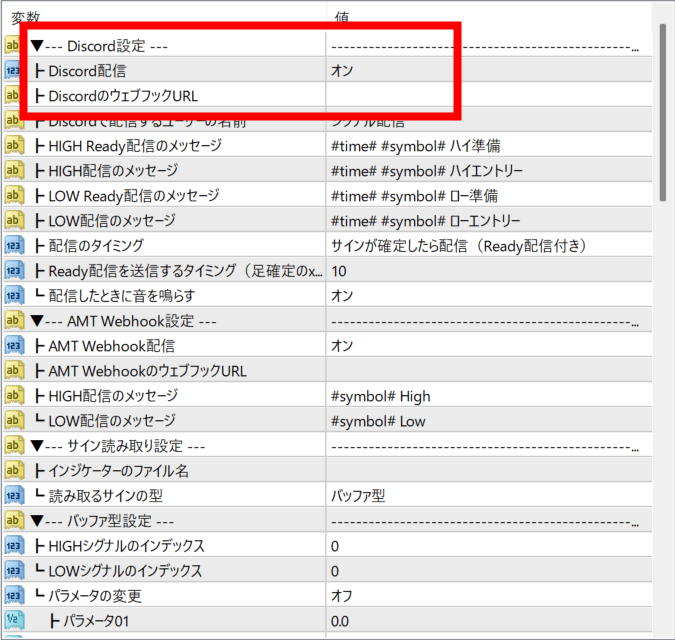The width and height of the screenshot is (675, 640).
Task: Edit the value #time# #symbol# ハイエントリー
Action: (x=427, y=171)
